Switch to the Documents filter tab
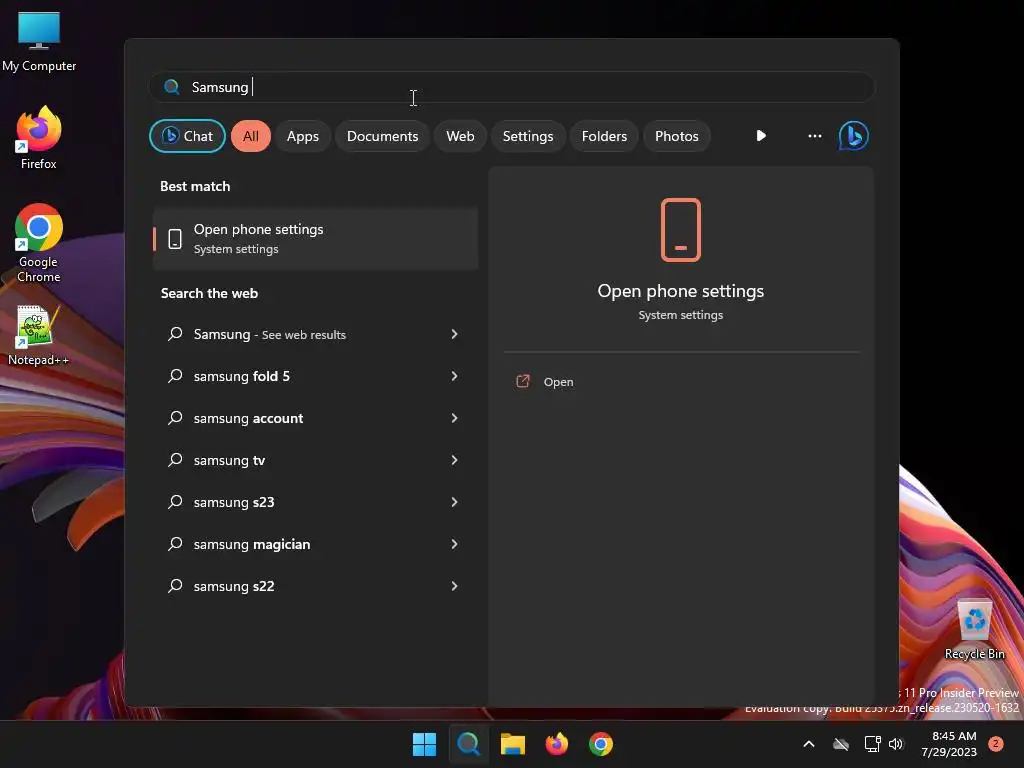This screenshot has width=1024, height=768. coord(382,136)
